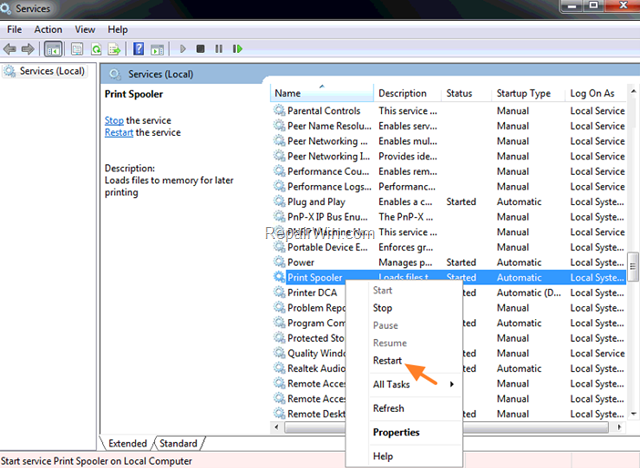
Task: Switch to the Extended tab
Action: (127, 443)
